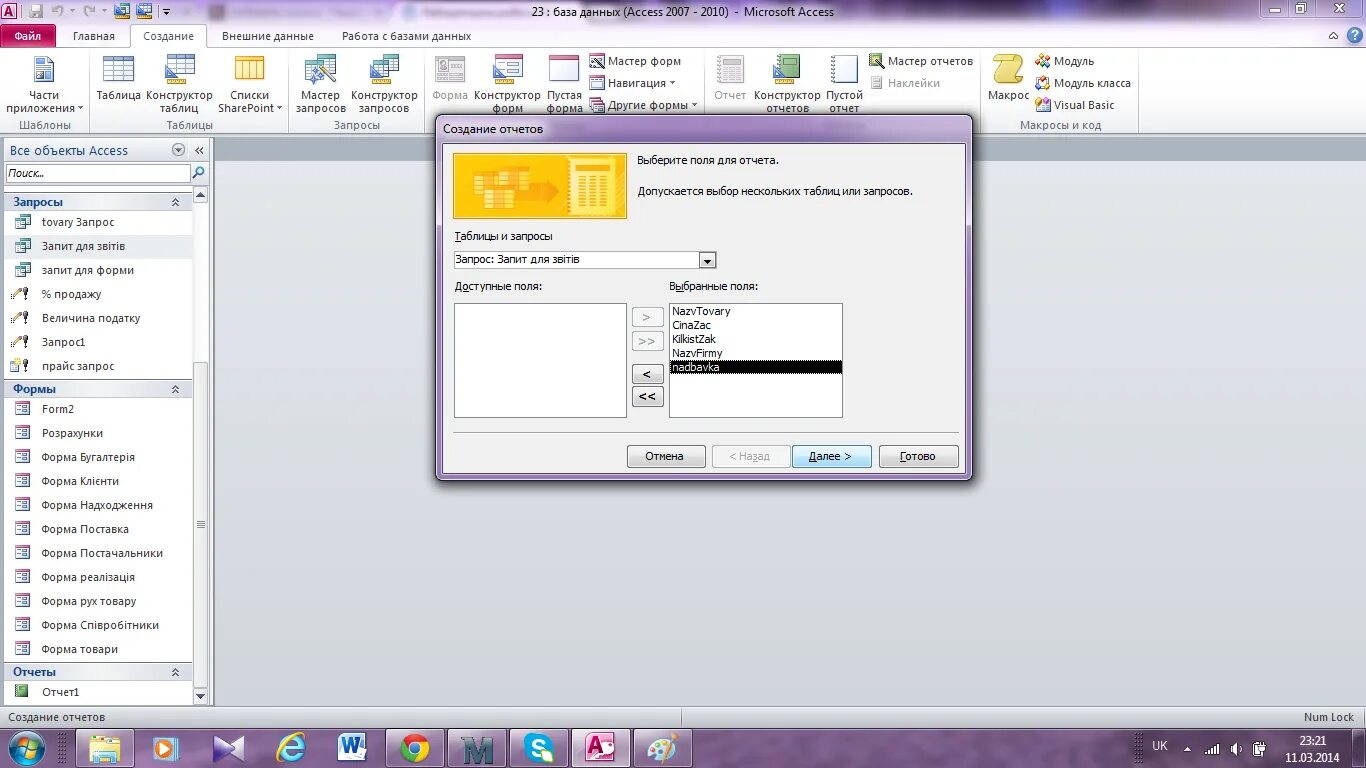Image resolution: width=1366 pixels, height=768 pixels.
Task: Insert a Class Module (Модуль класса)
Action: (x=1083, y=83)
